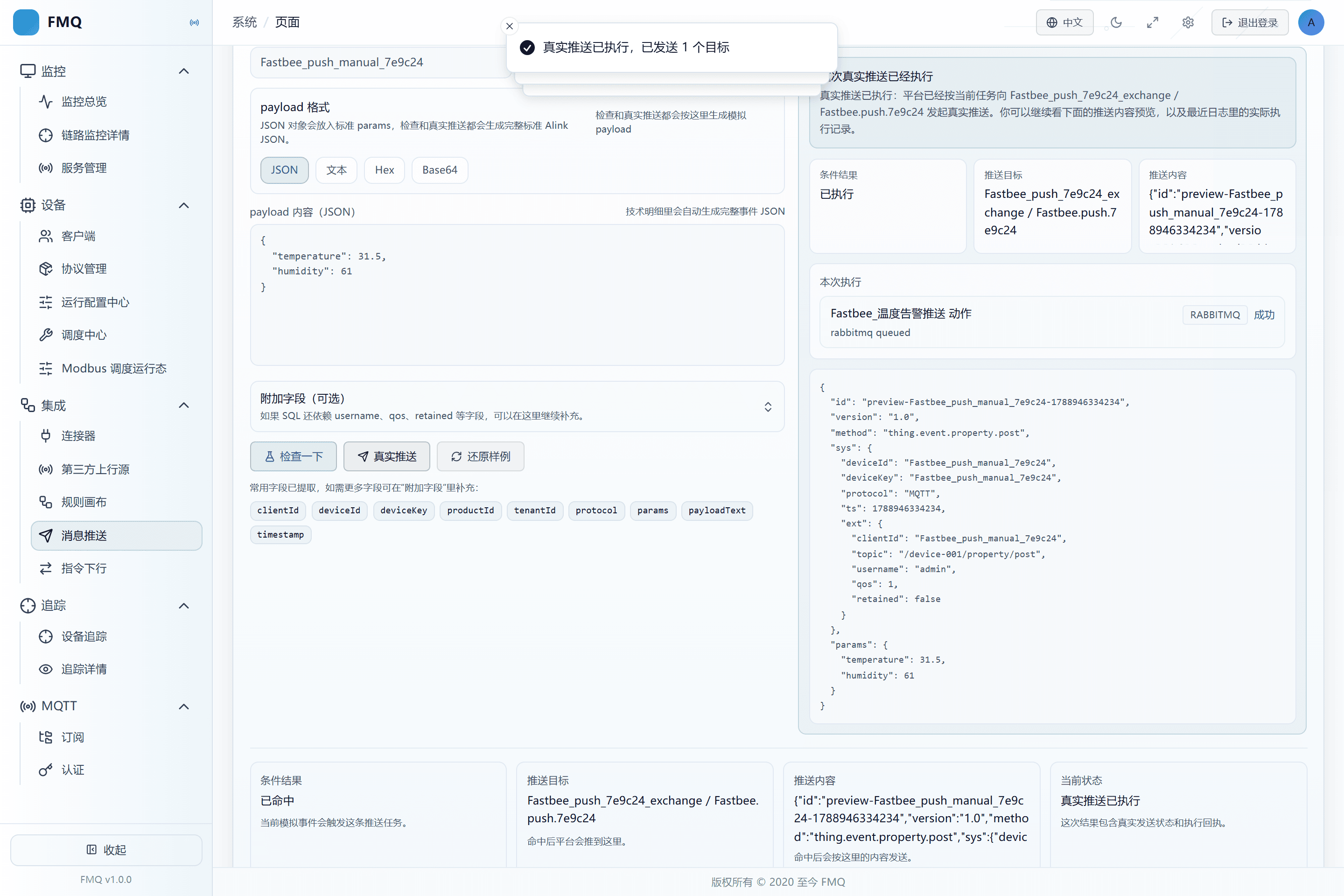Select 消息推送 sidebar item
The width and height of the screenshot is (1344, 896).
tap(116, 535)
